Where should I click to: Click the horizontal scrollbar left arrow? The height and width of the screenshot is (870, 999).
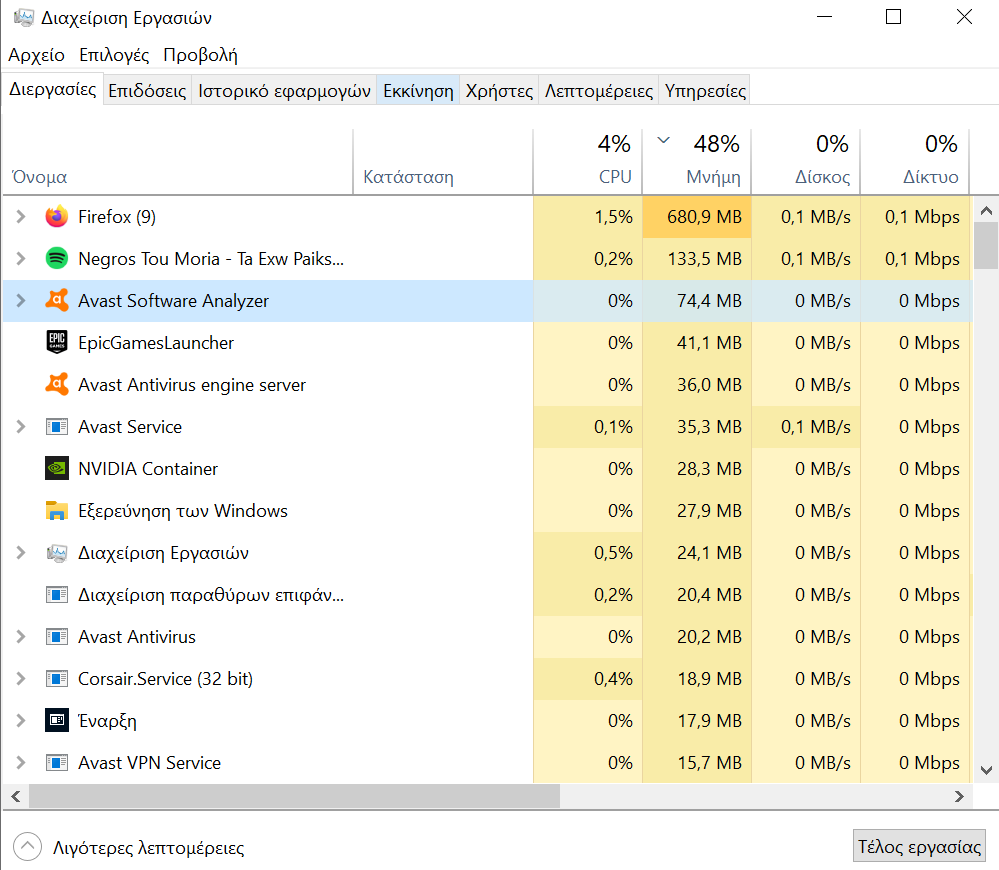click(x=16, y=796)
